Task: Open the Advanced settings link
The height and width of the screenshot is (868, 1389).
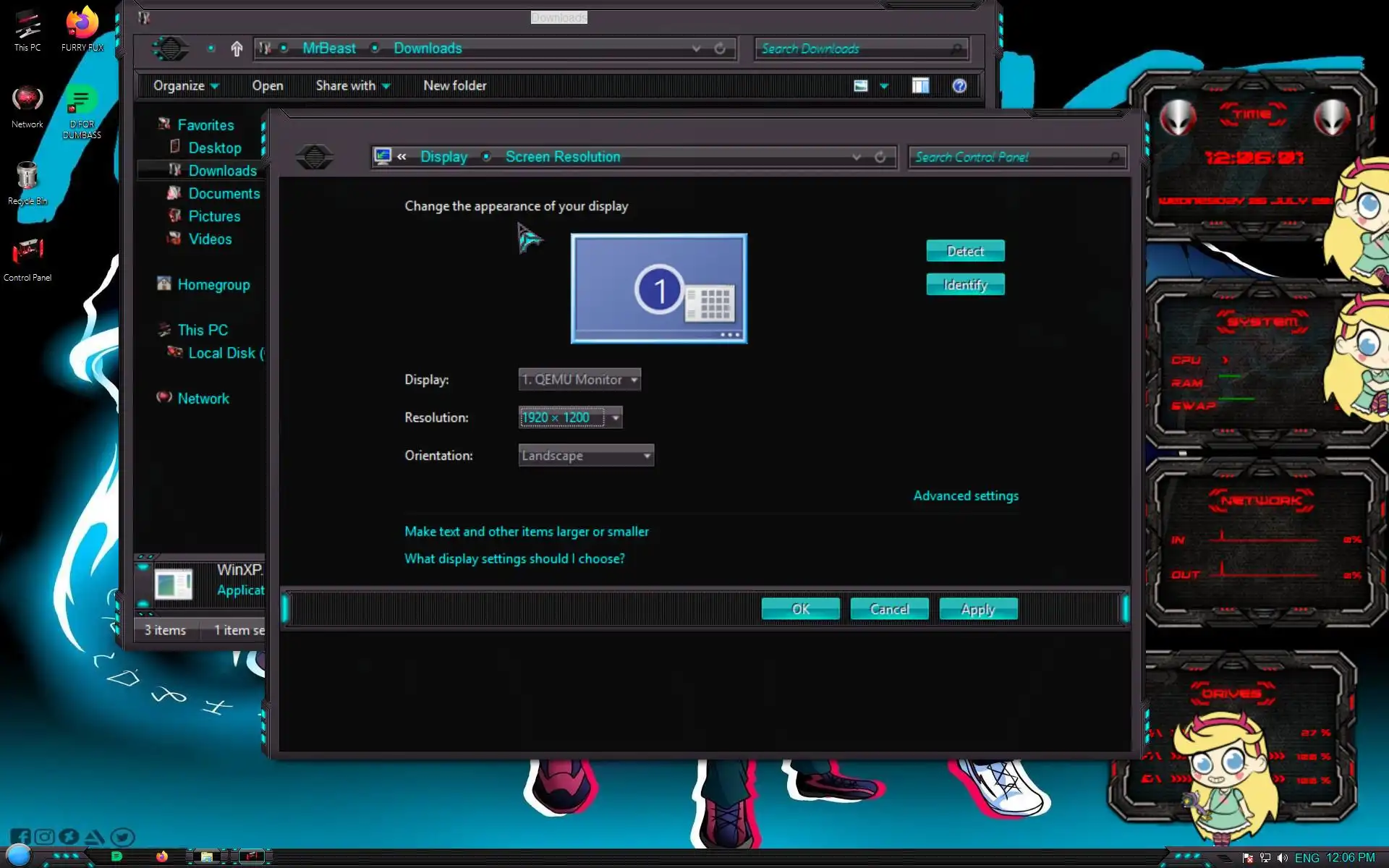Action: [965, 495]
